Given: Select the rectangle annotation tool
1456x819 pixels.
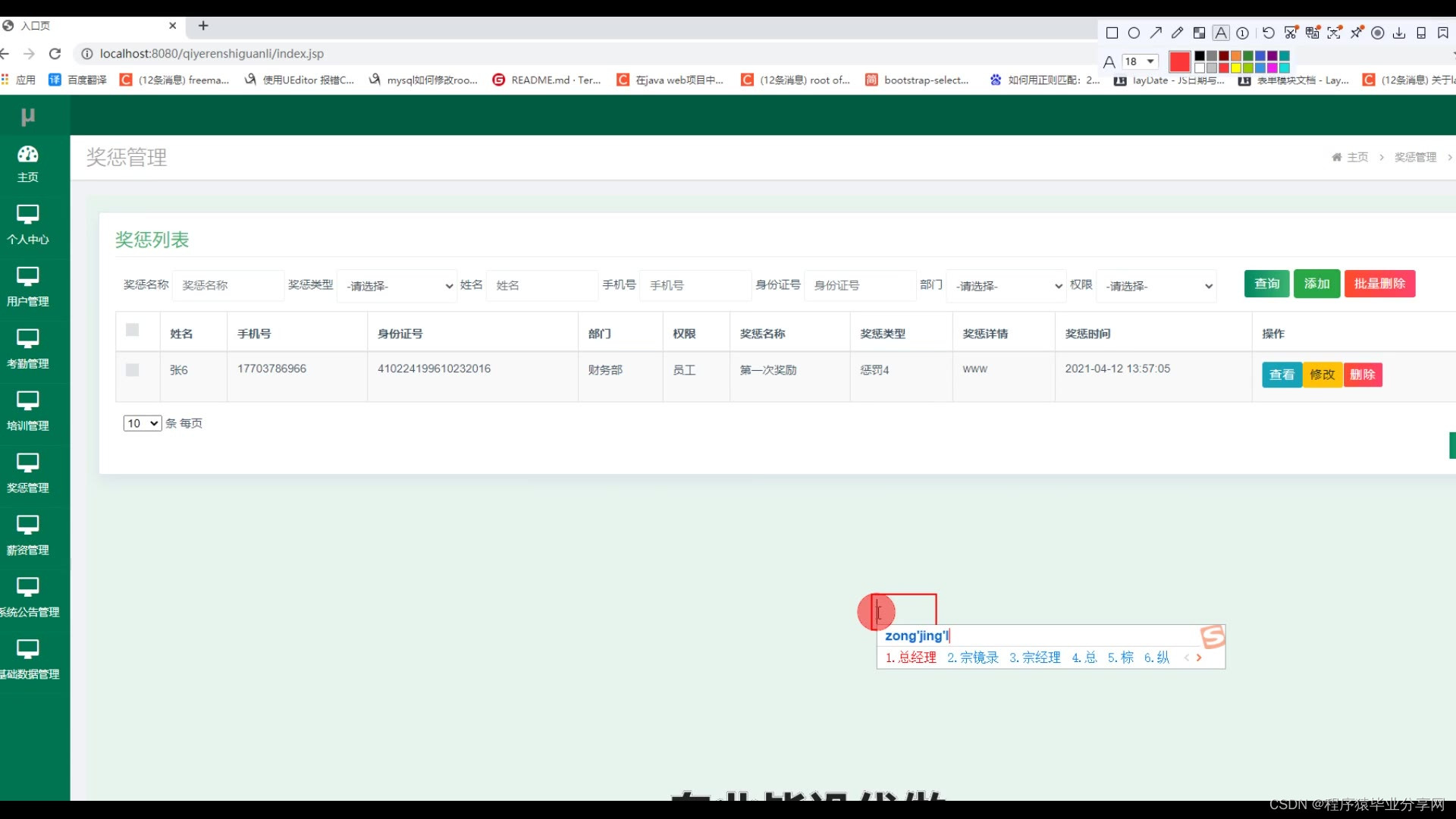Looking at the screenshot, I should click(1112, 33).
